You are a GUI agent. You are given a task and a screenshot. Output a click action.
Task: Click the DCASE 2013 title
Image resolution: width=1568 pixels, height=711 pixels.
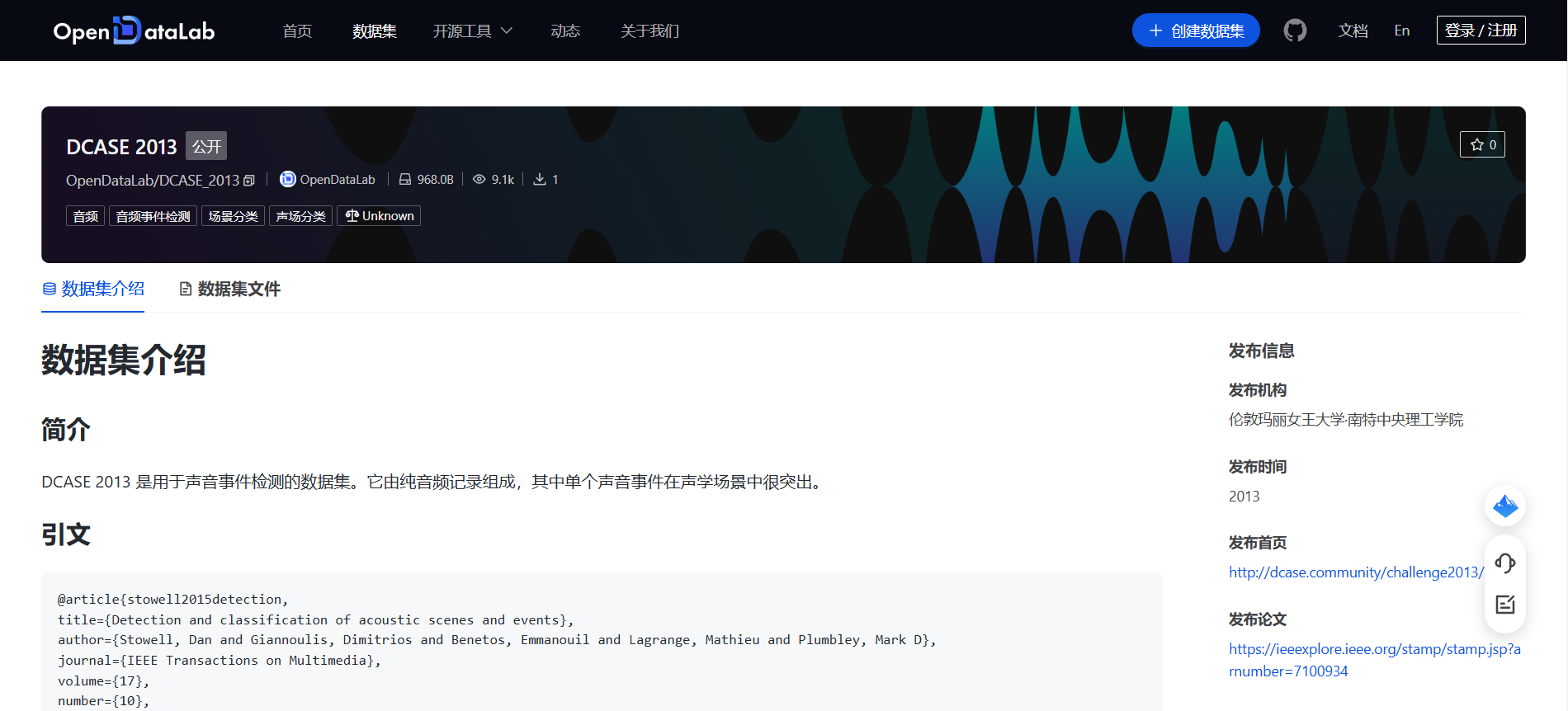tap(121, 147)
